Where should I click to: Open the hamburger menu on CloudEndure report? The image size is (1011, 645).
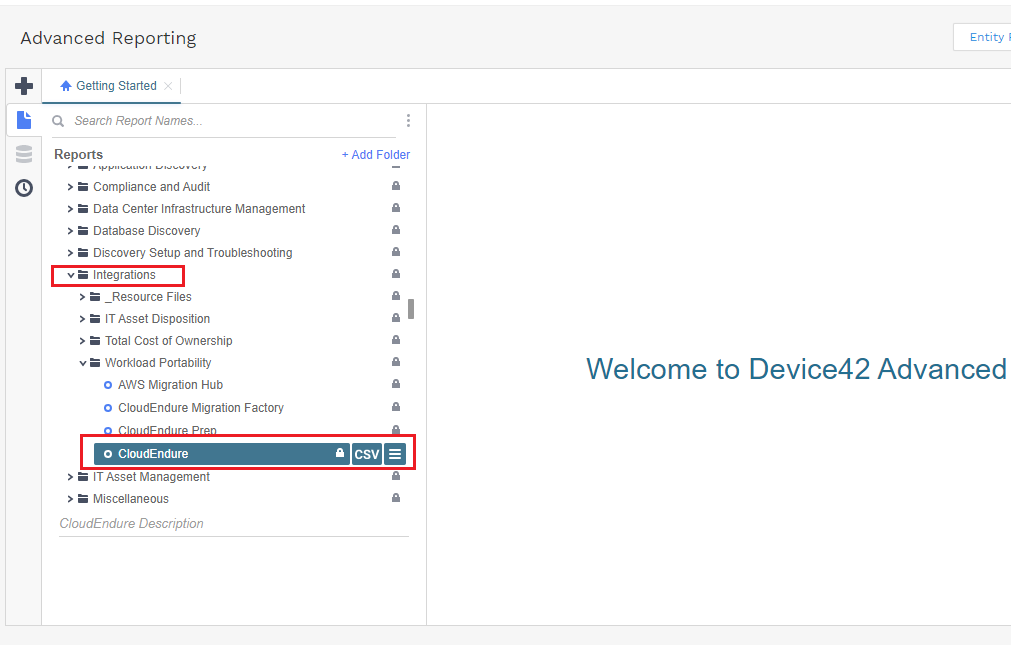pos(395,454)
